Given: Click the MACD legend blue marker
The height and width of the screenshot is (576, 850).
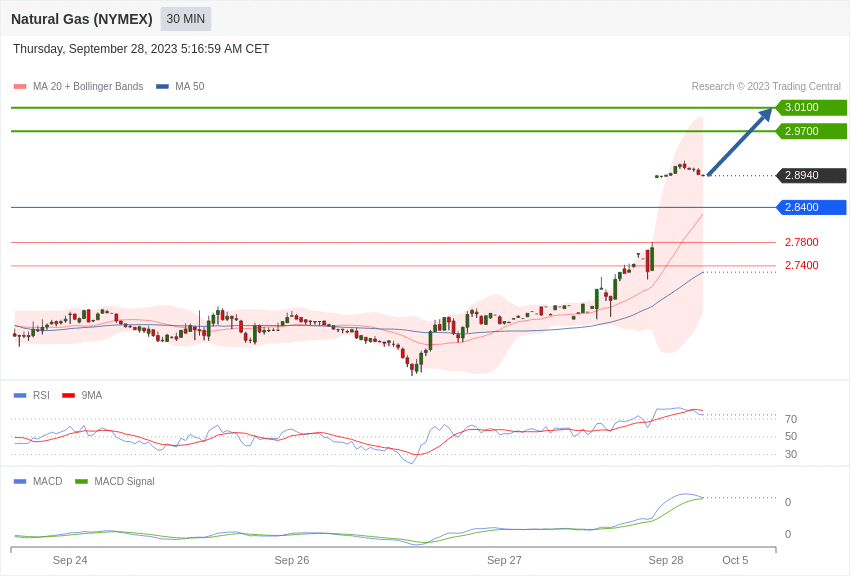Looking at the screenshot, I should 20,482.
